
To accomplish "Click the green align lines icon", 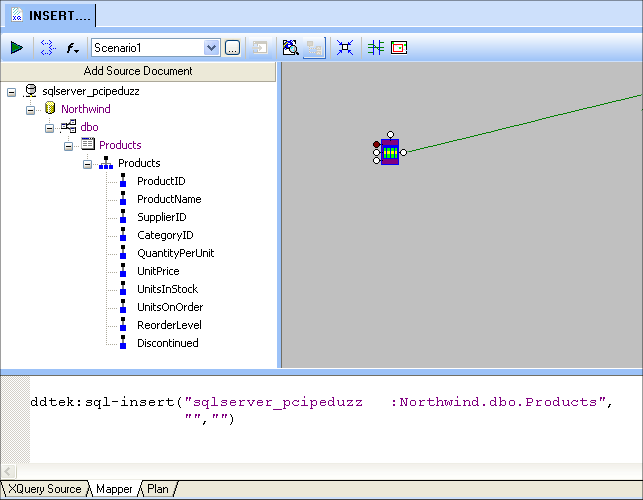I will (375, 48).
